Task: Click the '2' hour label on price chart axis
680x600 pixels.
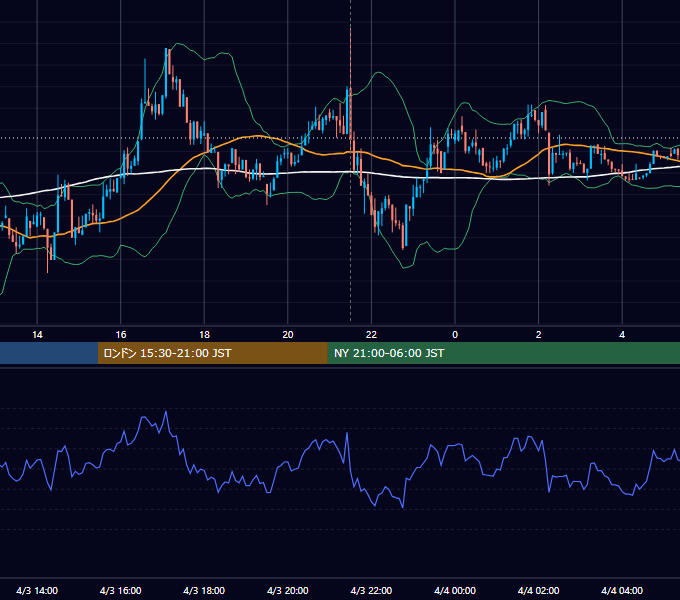Action: tap(539, 335)
